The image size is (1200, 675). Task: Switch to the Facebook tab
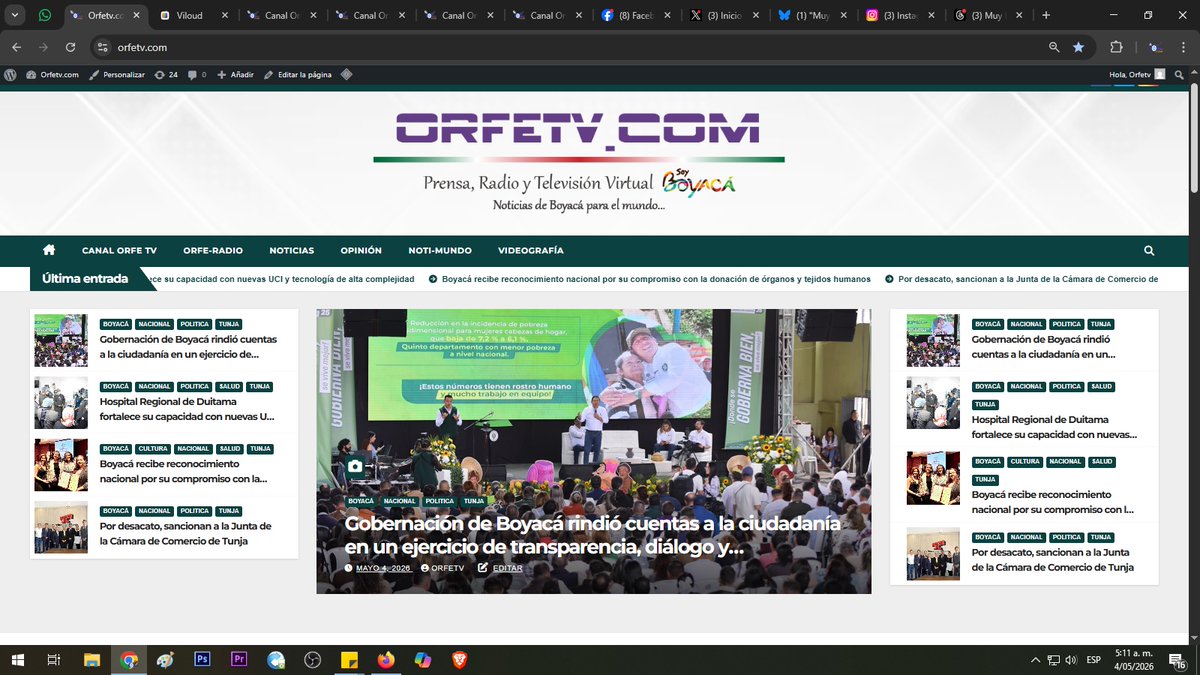(636, 16)
